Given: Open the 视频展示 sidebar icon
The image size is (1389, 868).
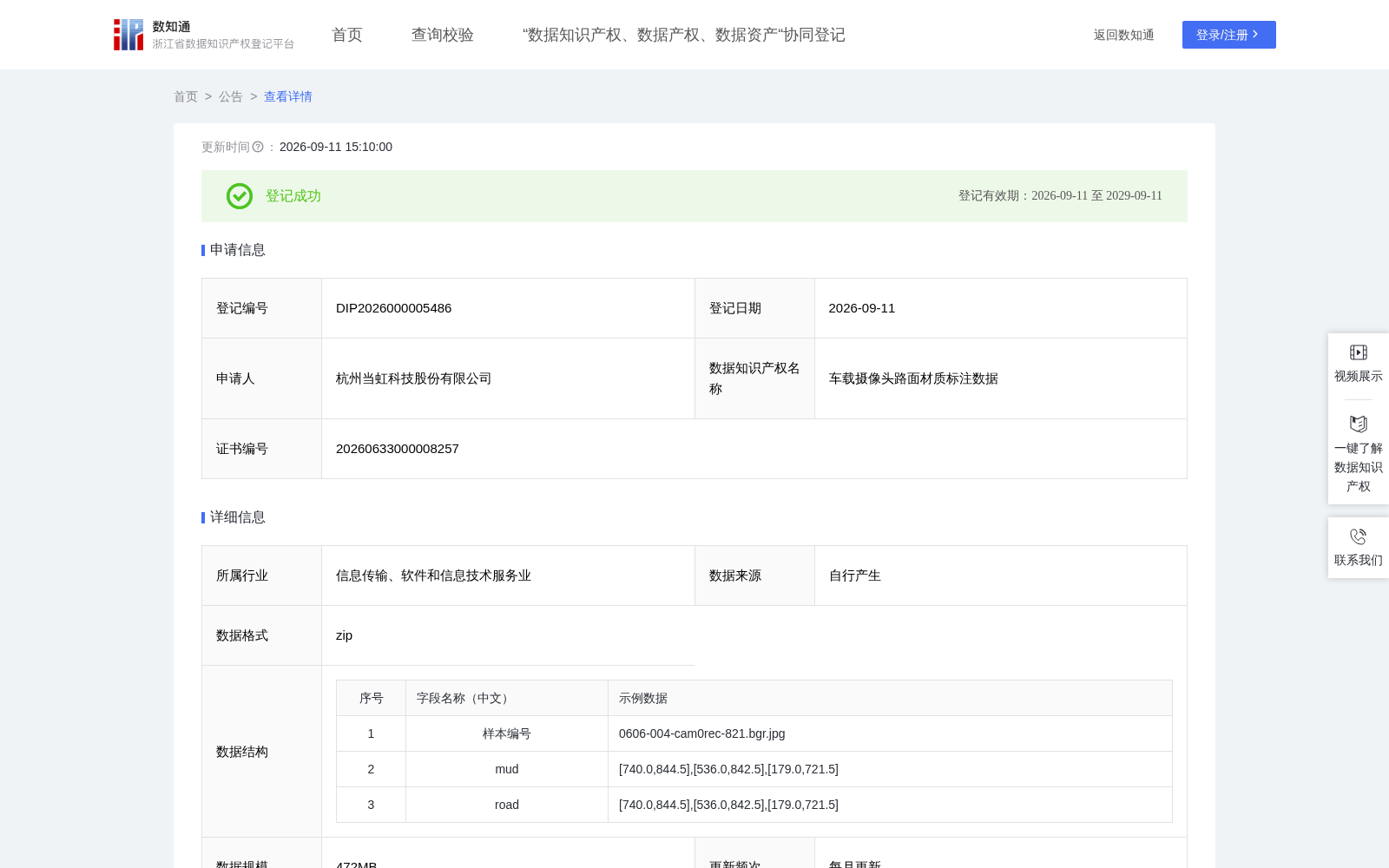Looking at the screenshot, I should point(1359,352).
